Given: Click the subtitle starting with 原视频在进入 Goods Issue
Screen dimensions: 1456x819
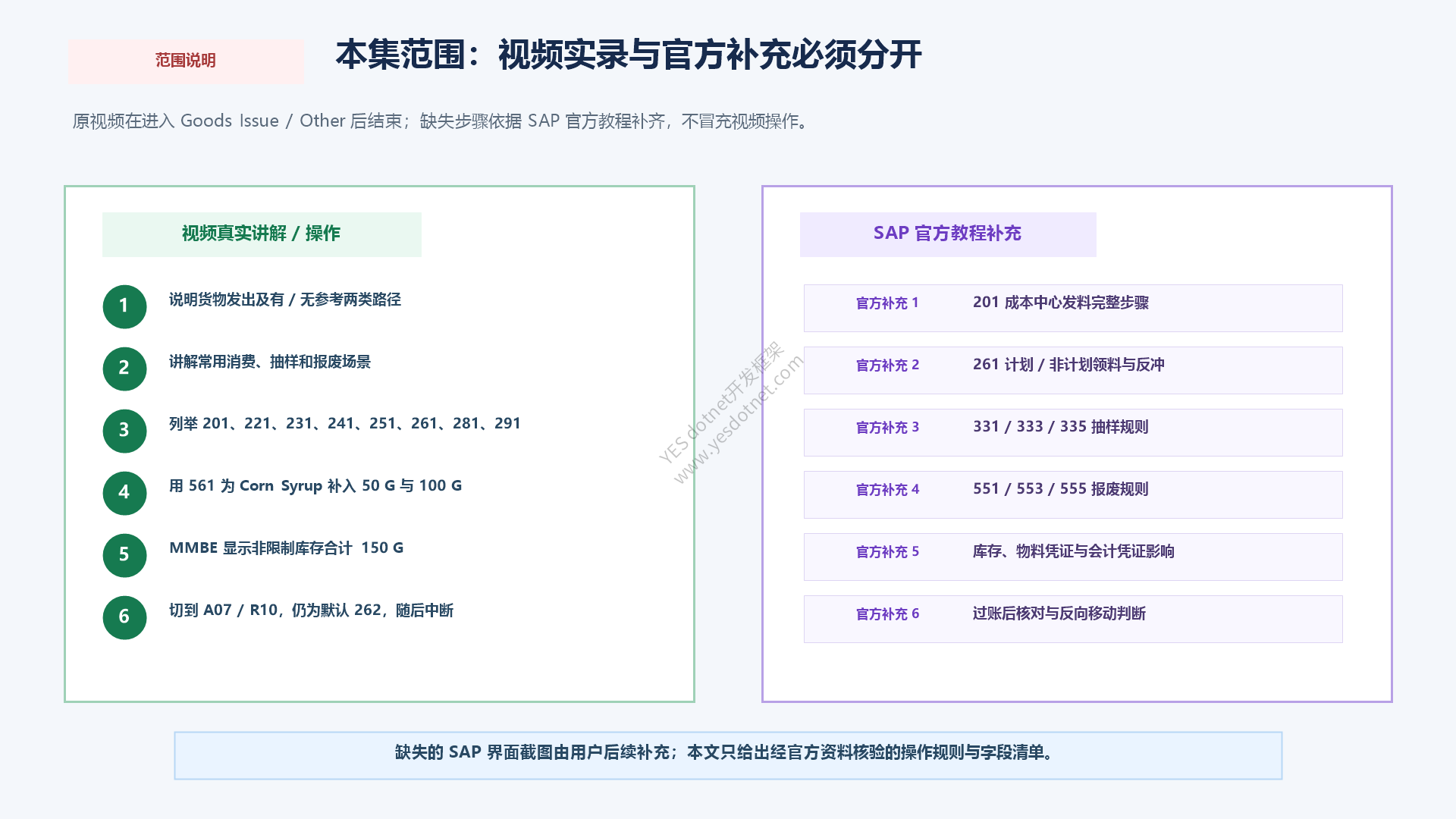Looking at the screenshot, I should pyautogui.click(x=444, y=121).
